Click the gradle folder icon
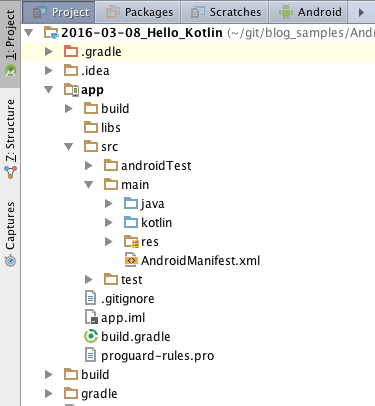This screenshot has width=375, height=406. pyautogui.click(x=71, y=394)
